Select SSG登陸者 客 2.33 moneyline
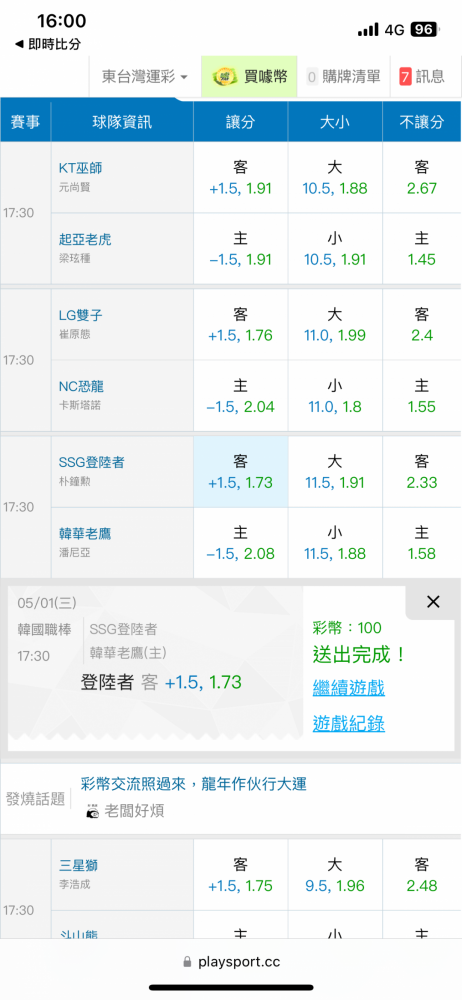The height and width of the screenshot is (1000, 462). [422, 472]
